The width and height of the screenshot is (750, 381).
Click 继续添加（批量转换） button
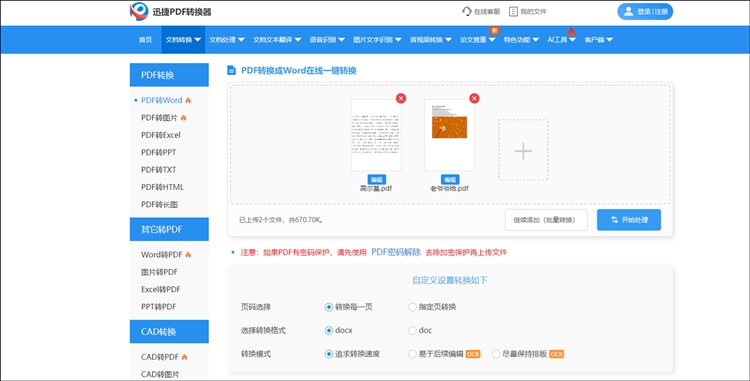pos(546,220)
